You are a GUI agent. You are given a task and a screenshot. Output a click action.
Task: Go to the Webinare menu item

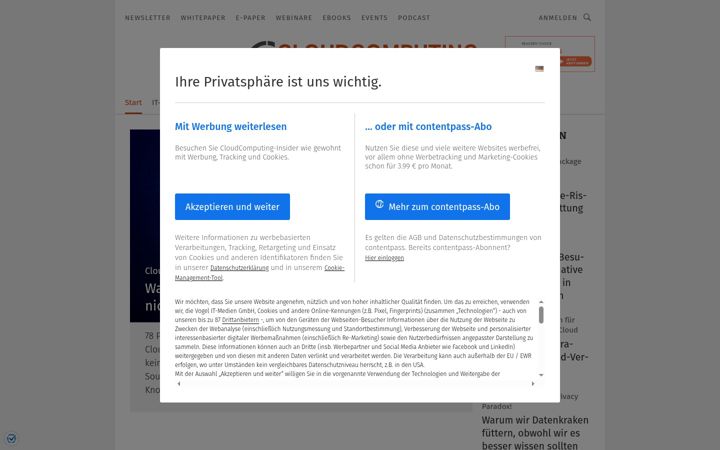(294, 18)
